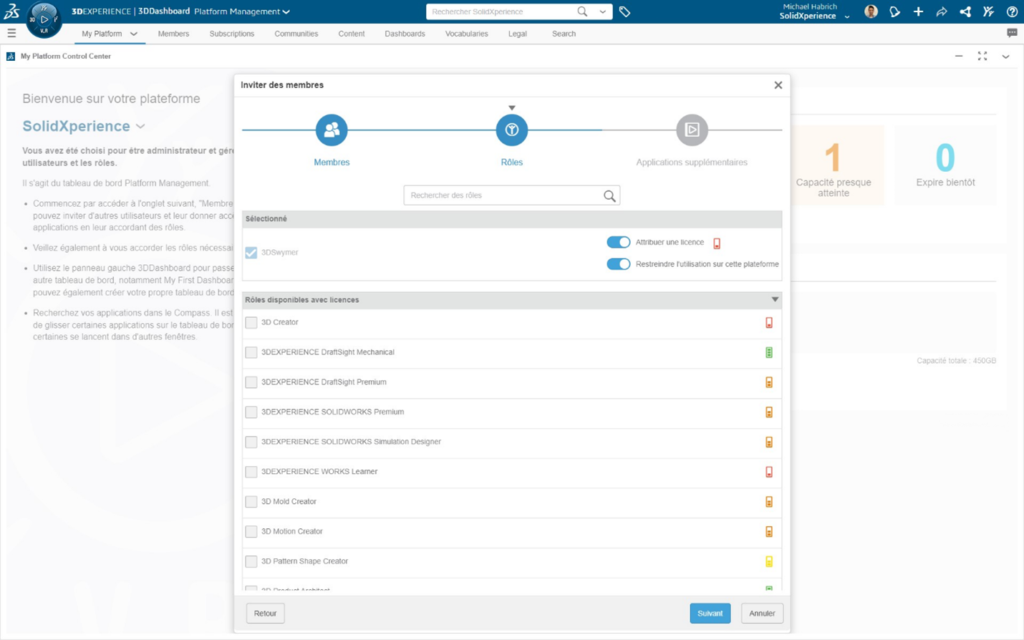
Task: Switch to the Dashboards tab
Action: [404, 34]
